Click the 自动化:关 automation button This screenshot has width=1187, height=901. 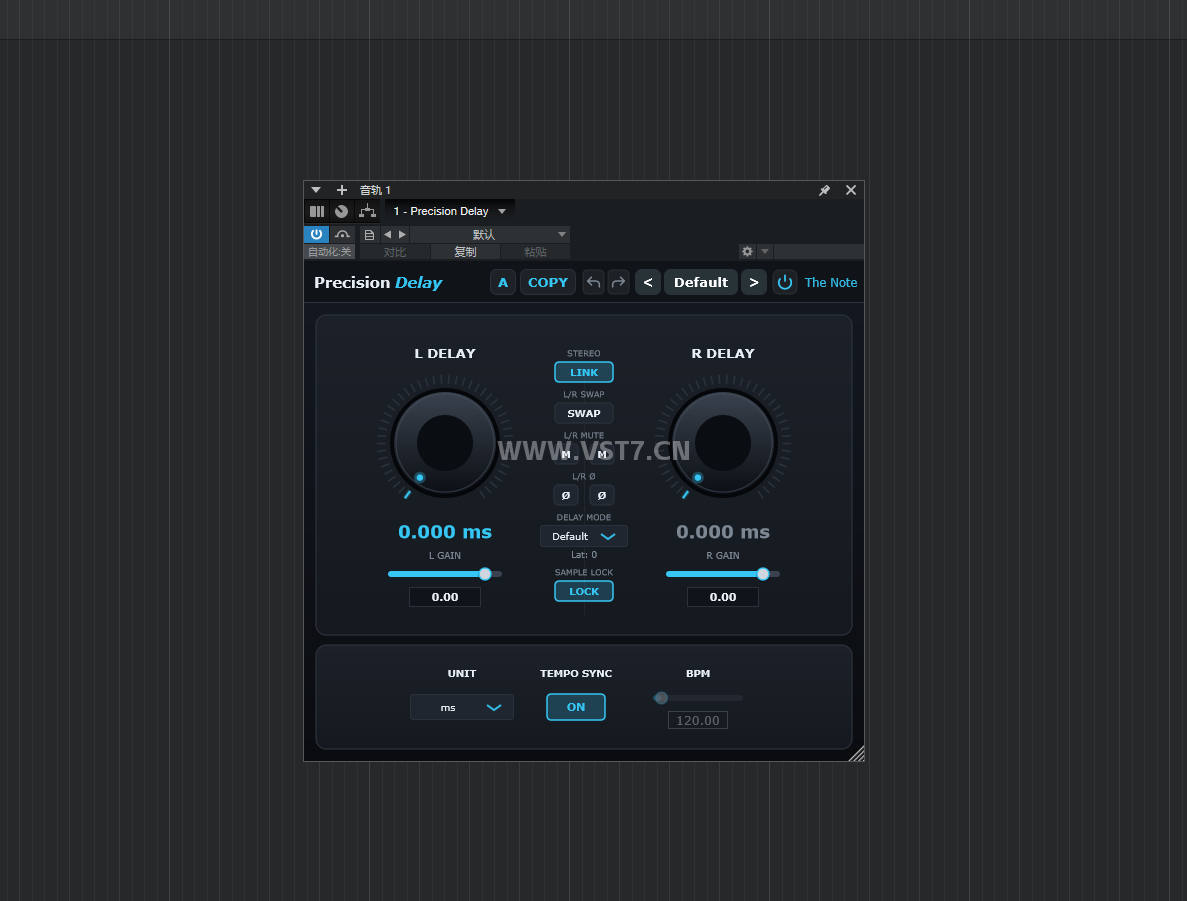[x=329, y=252]
